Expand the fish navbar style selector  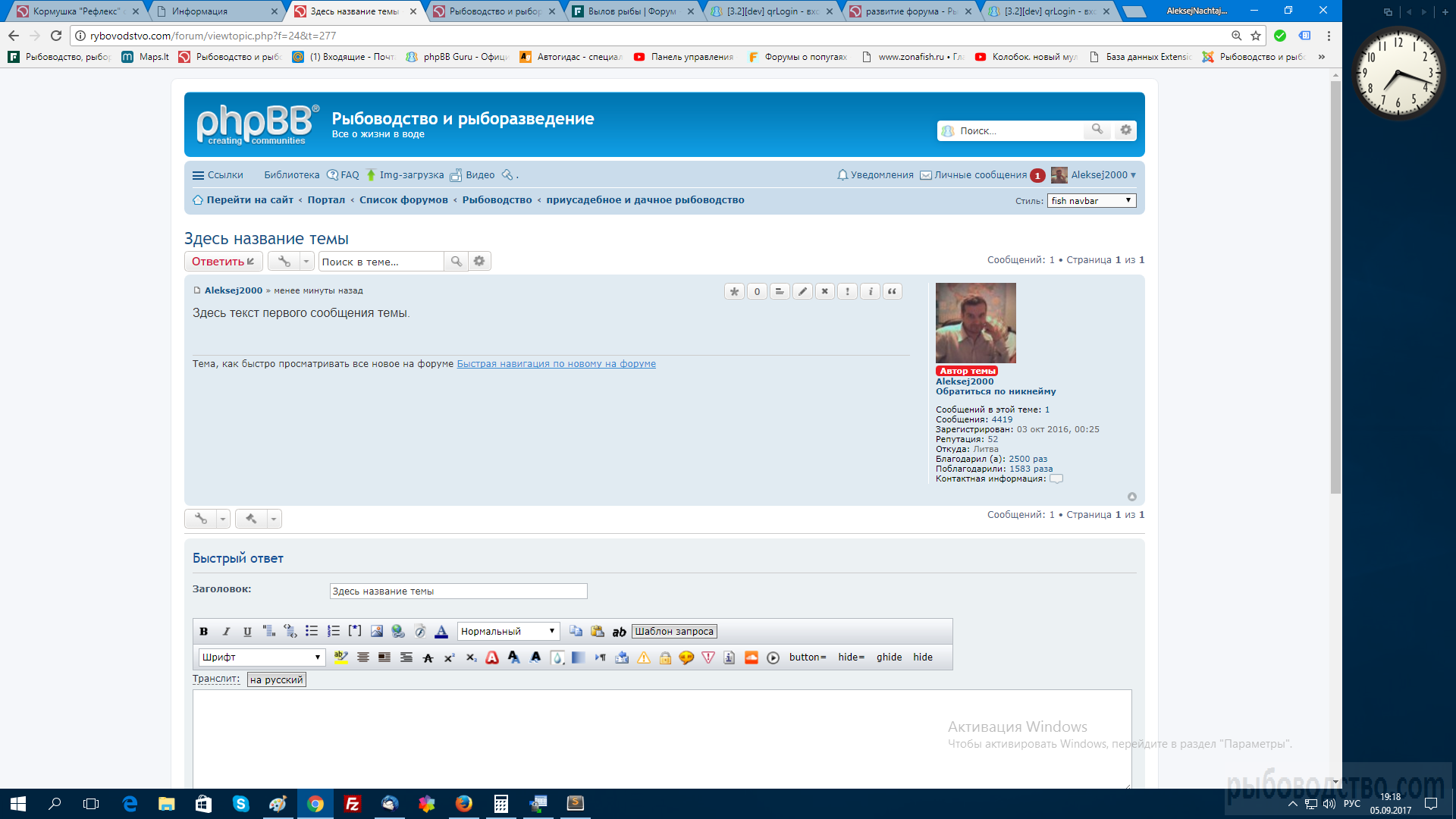point(1091,201)
